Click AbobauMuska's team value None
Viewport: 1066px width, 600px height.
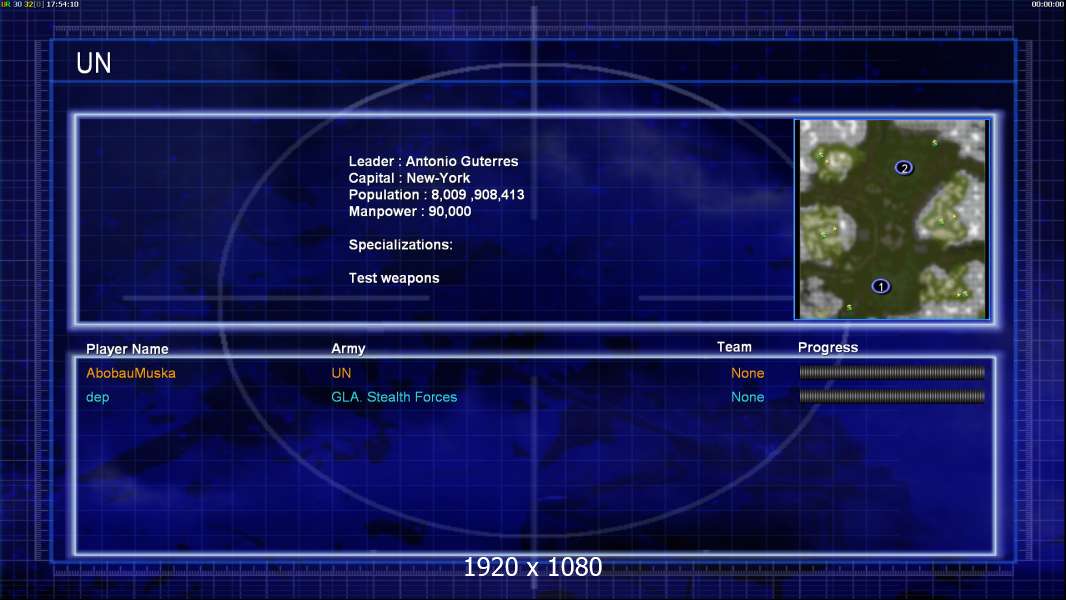click(747, 373)
